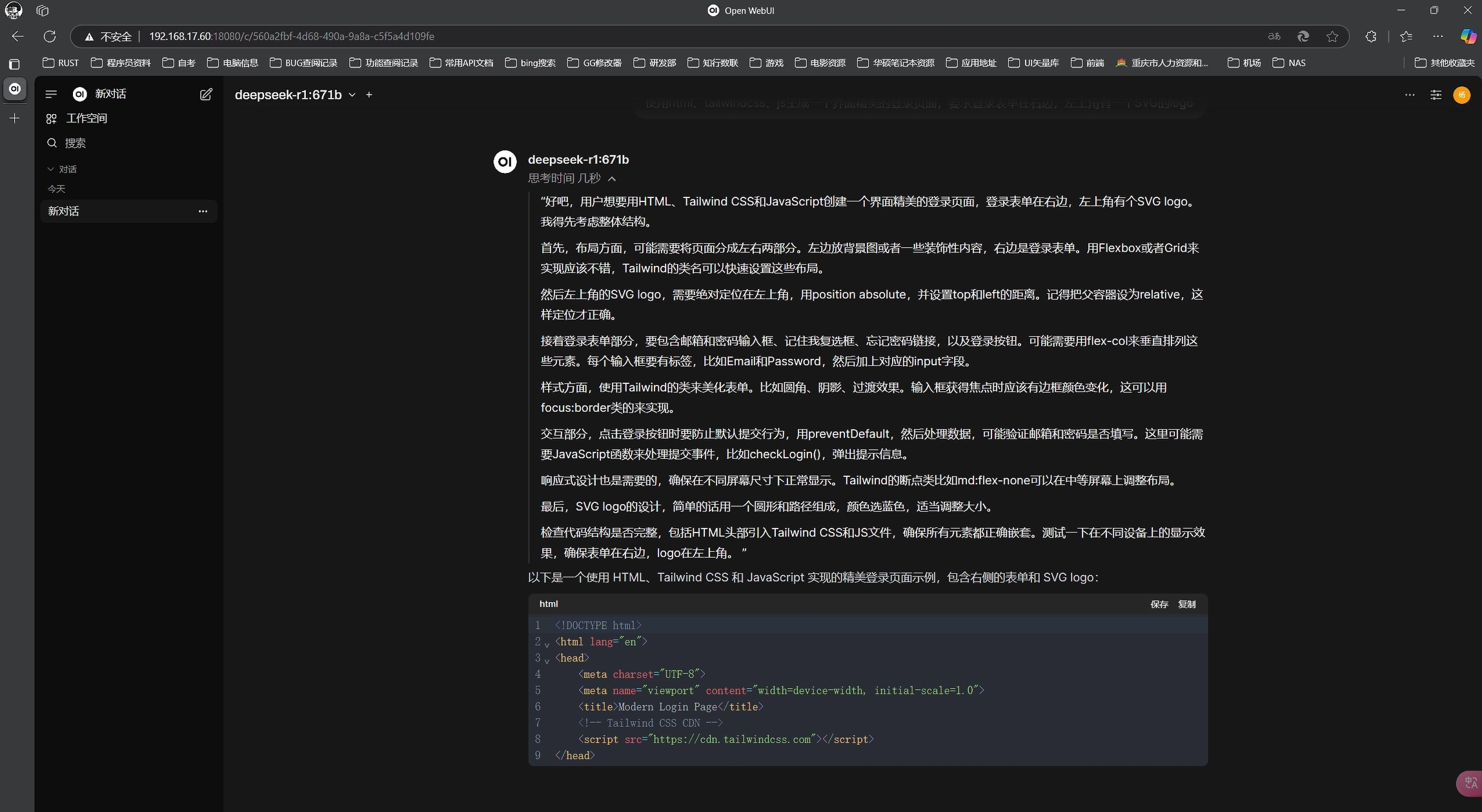Open the 其他收藏夹 bookmarks folder
This screenshot has height=812, width=1482.
click(1445, 63)
